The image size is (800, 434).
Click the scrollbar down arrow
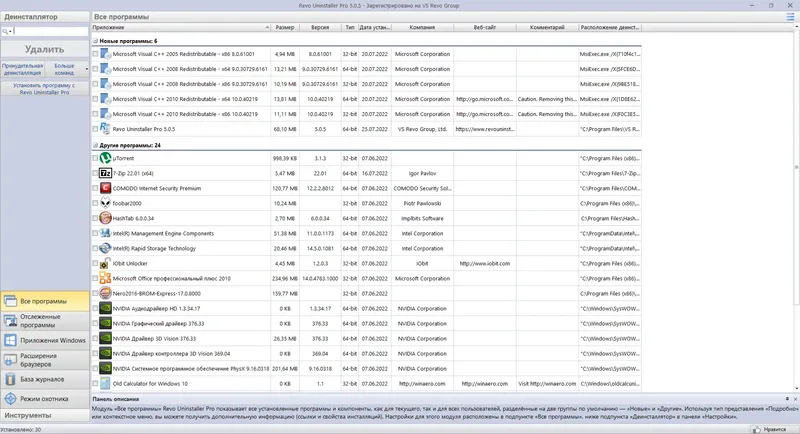(x=796, y=389)
